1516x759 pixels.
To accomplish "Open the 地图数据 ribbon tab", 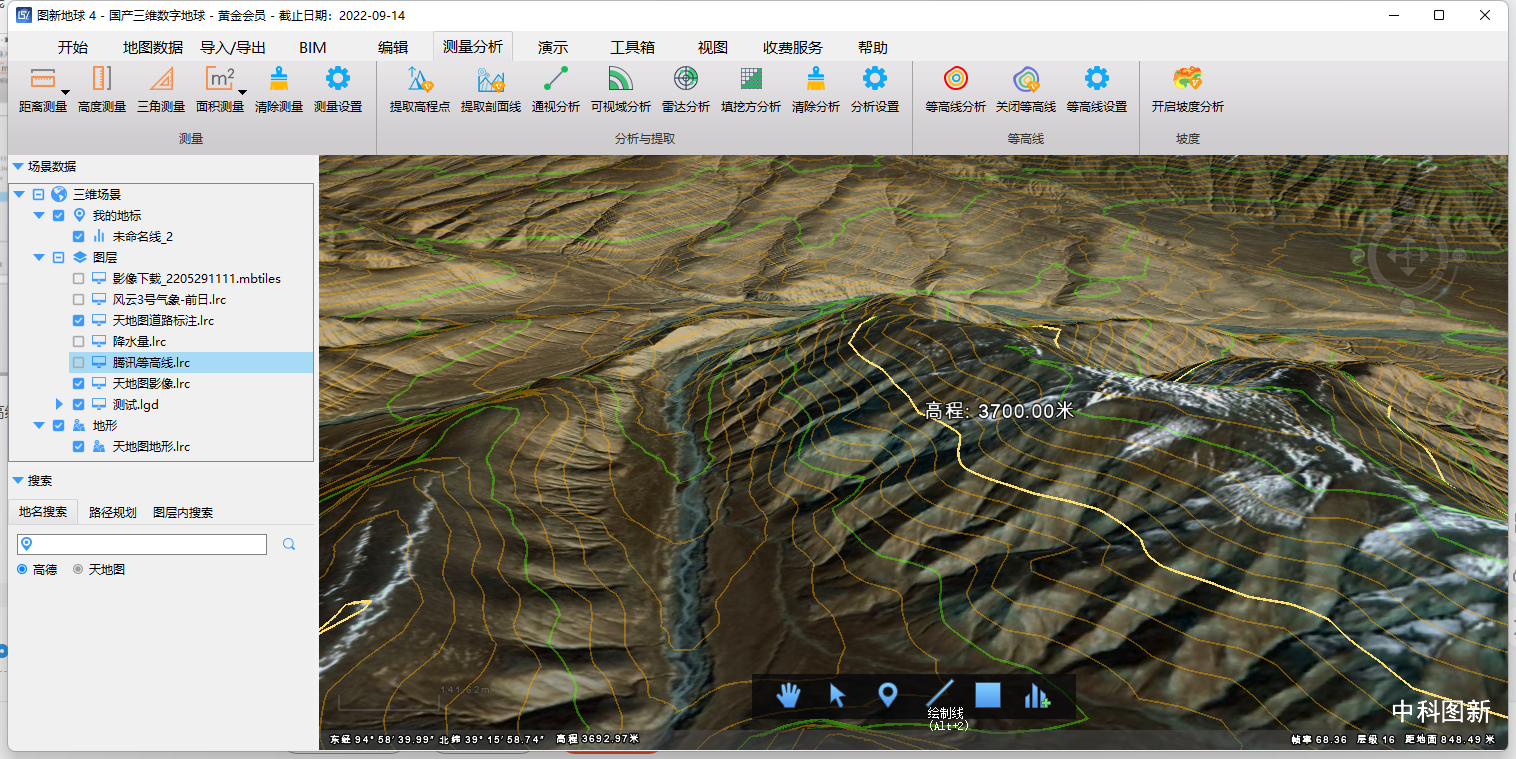I will 153,47.
